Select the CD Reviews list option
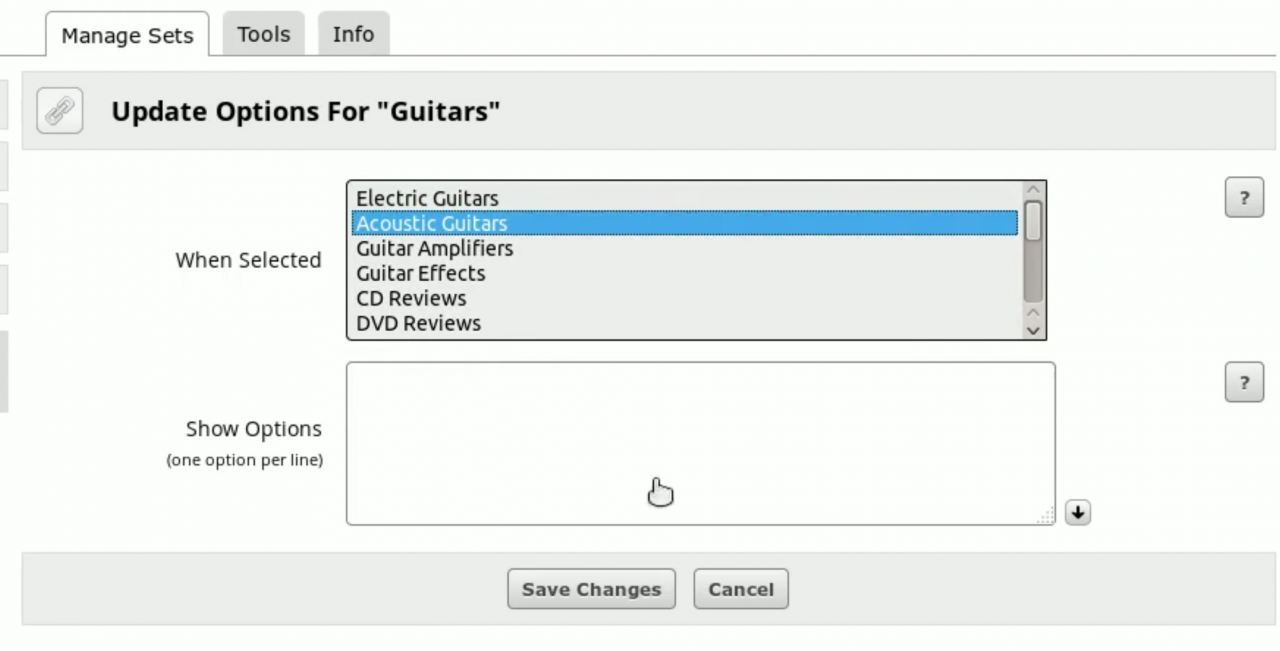 point(411,298)
